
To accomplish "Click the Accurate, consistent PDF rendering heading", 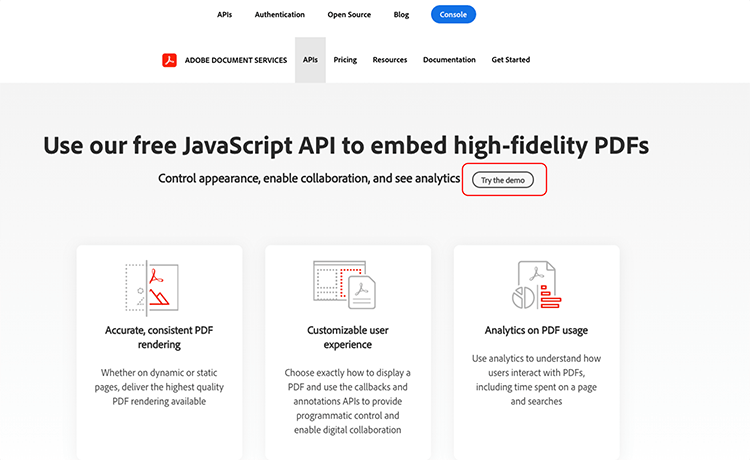I will pos(159,338).
